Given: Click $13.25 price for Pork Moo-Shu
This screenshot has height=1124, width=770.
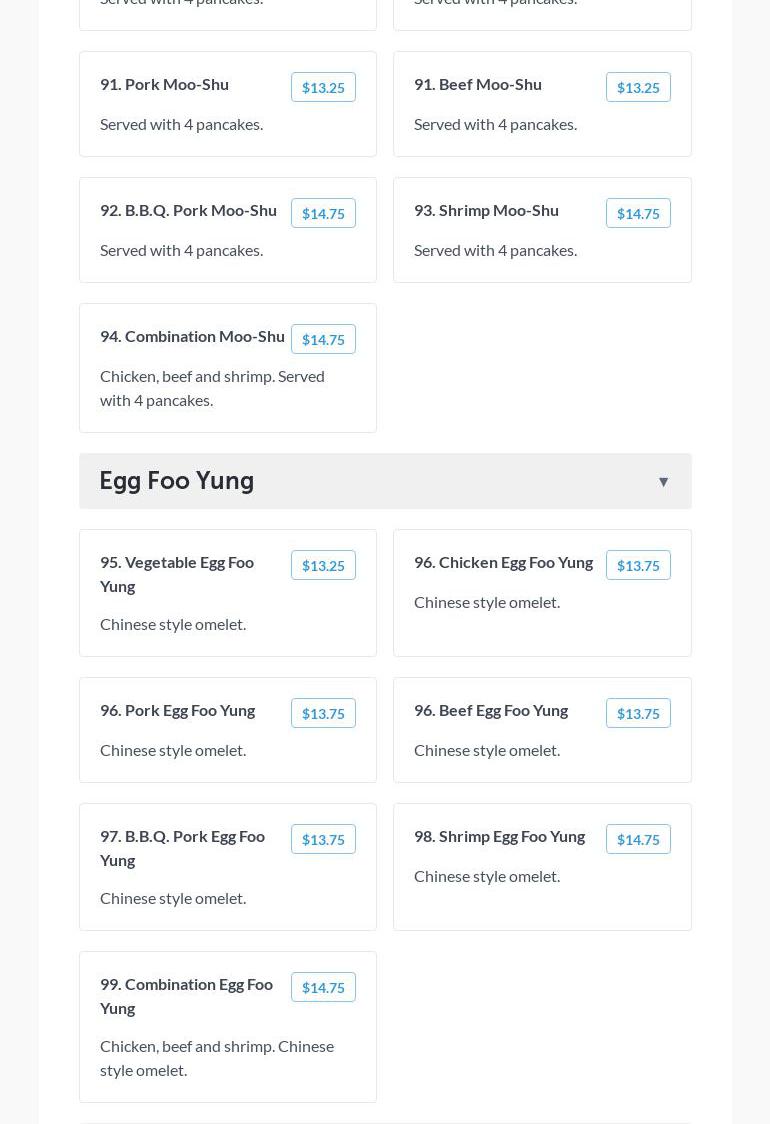Looking at the screenshot, I should 323,88.
